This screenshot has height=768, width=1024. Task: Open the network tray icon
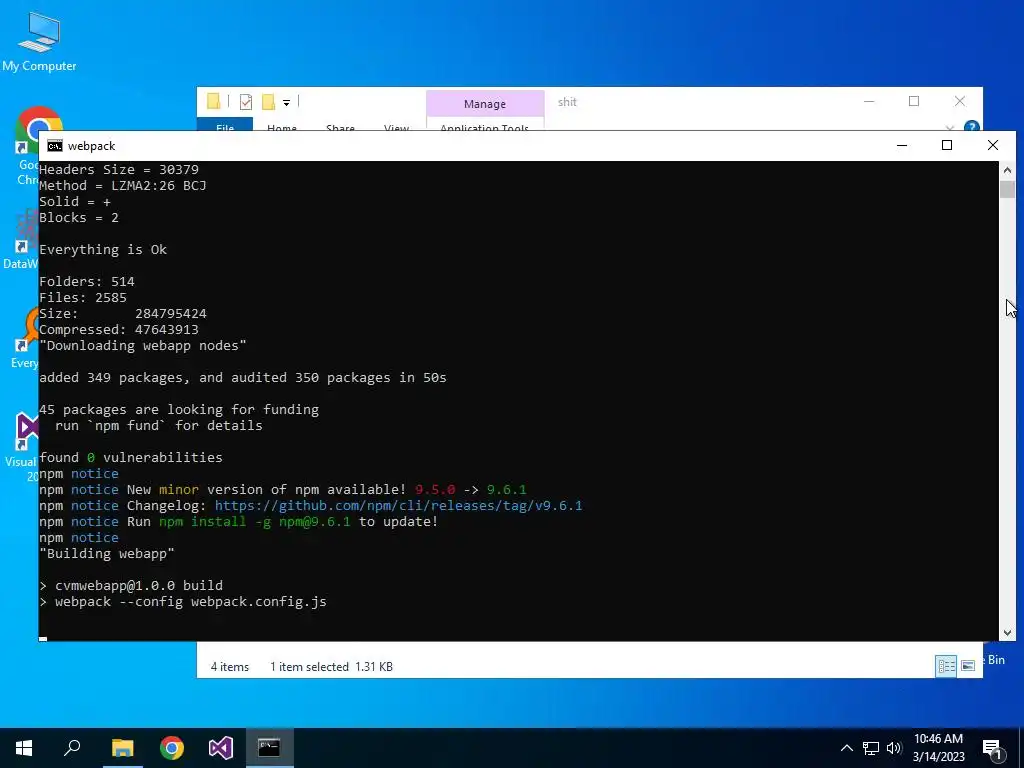tap(870, 748)
